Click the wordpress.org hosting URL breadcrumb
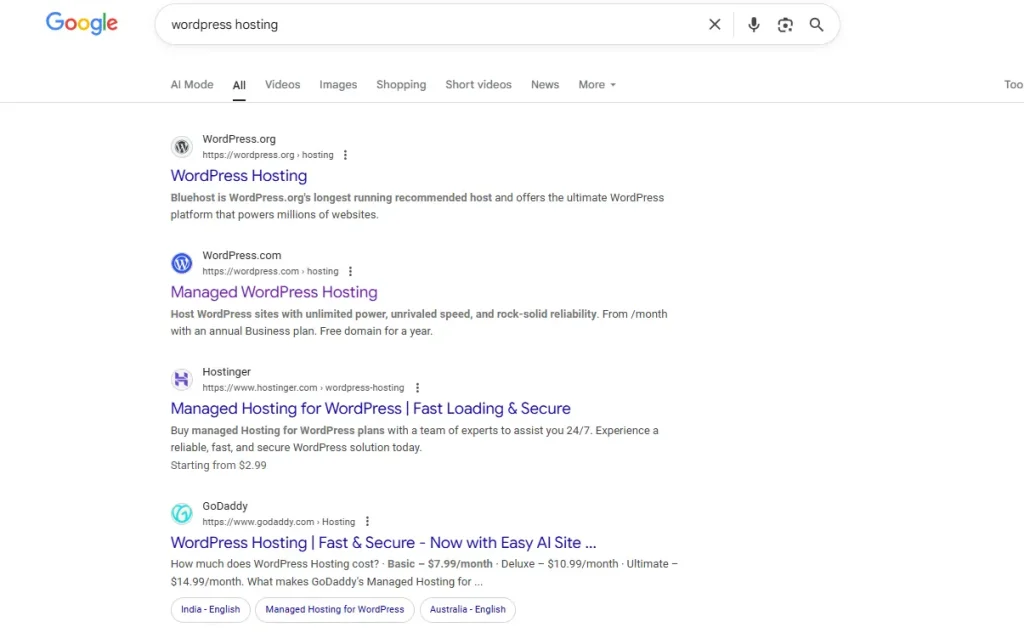 (x=268, y=155)
